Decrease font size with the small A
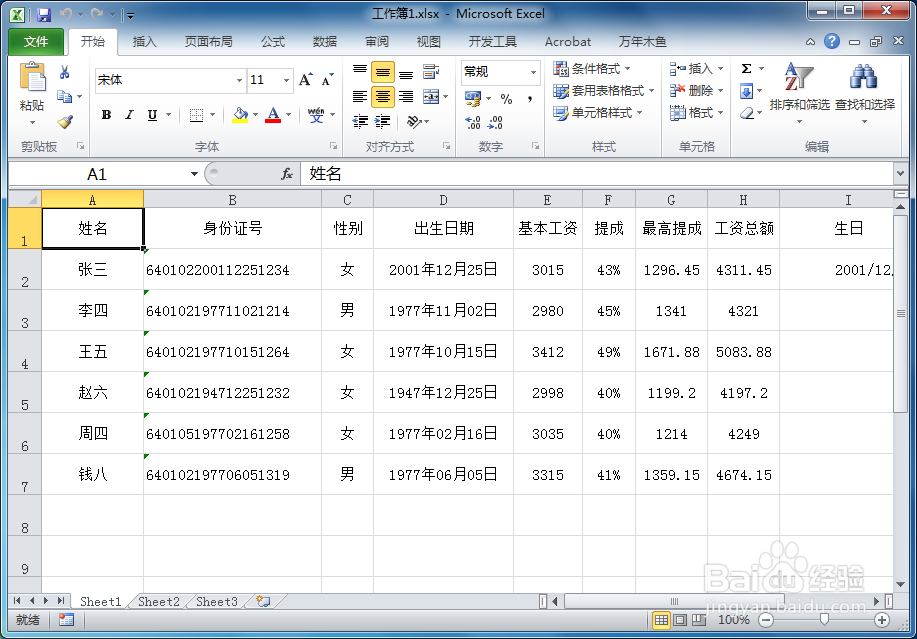Image resolution: width=917 pixels, height=639 pixels. point(327,80)
